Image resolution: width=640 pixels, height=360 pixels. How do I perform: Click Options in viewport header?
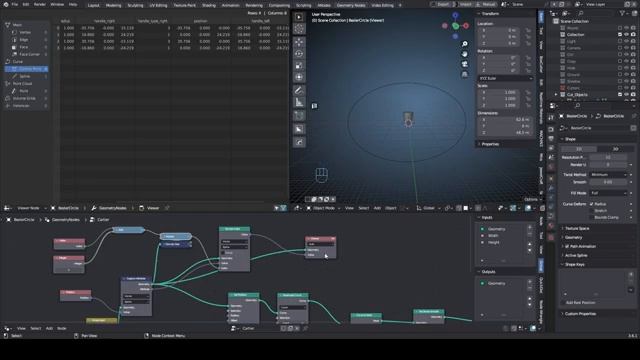tap(531, 200)
